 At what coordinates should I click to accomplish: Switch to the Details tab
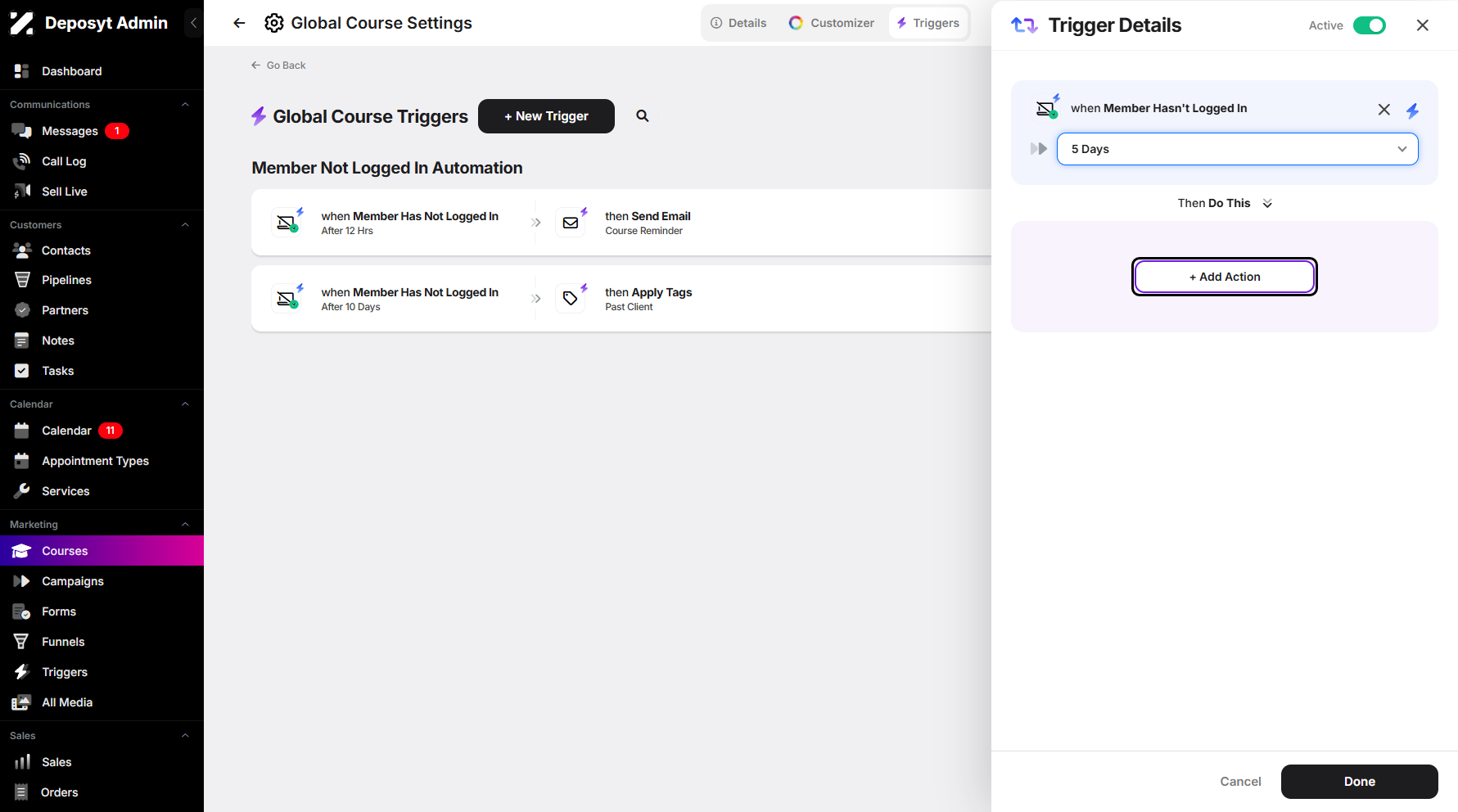pos(738,23)
